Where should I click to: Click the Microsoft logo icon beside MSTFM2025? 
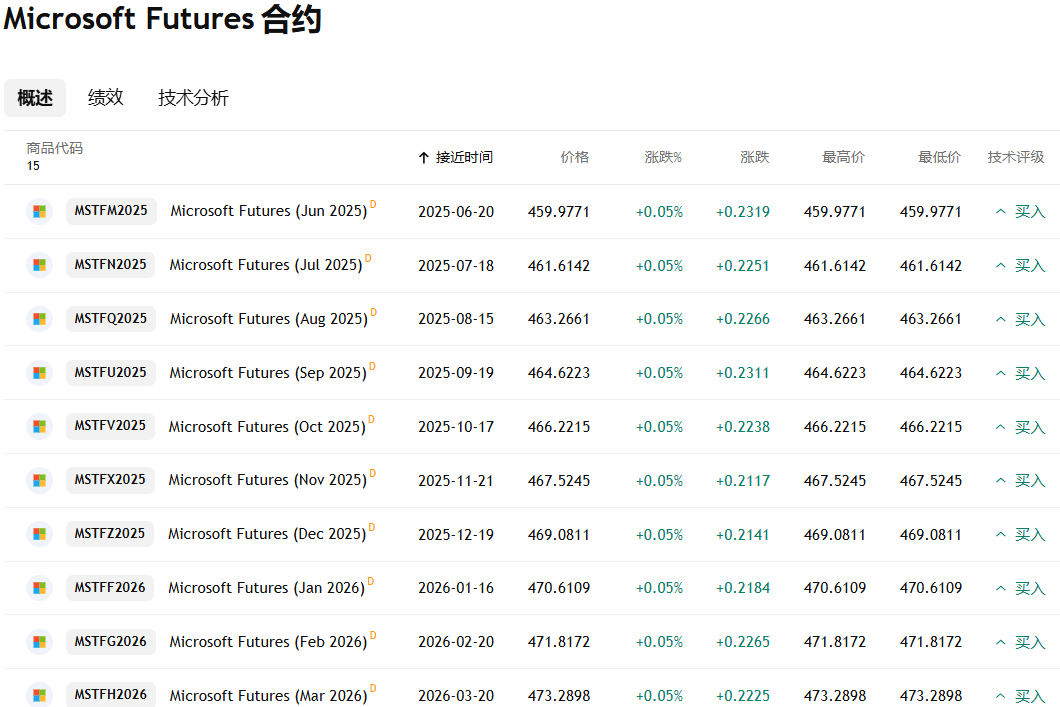[39, 212]
